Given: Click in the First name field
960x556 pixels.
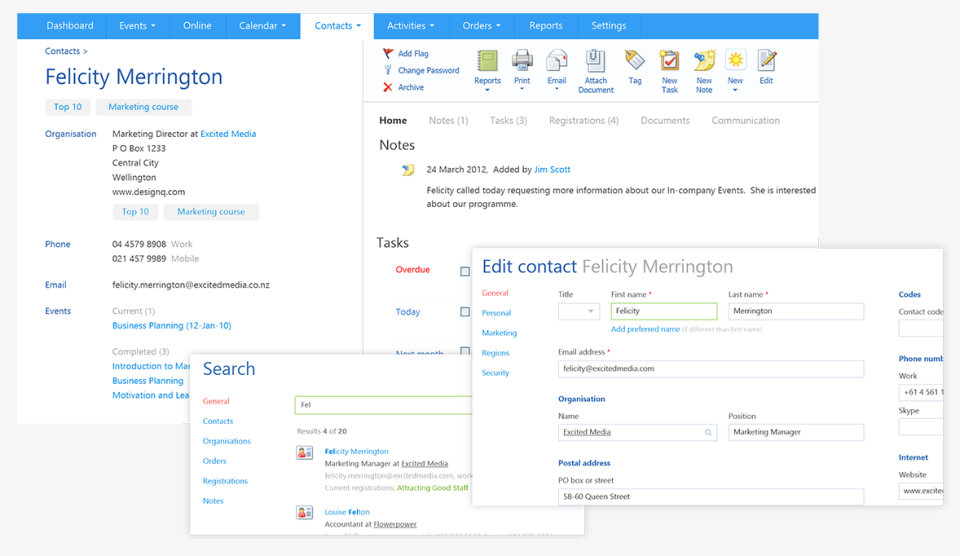Looking at the screenshot, I should click(664, 311).
